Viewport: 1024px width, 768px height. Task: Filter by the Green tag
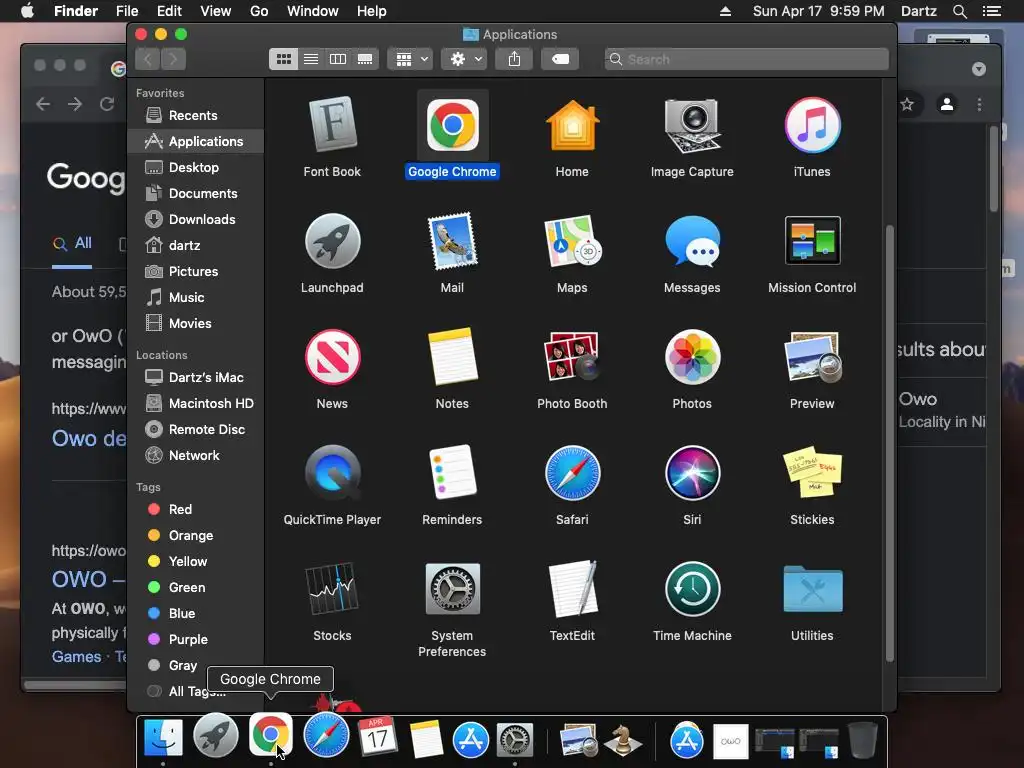(x=196, y=588)
